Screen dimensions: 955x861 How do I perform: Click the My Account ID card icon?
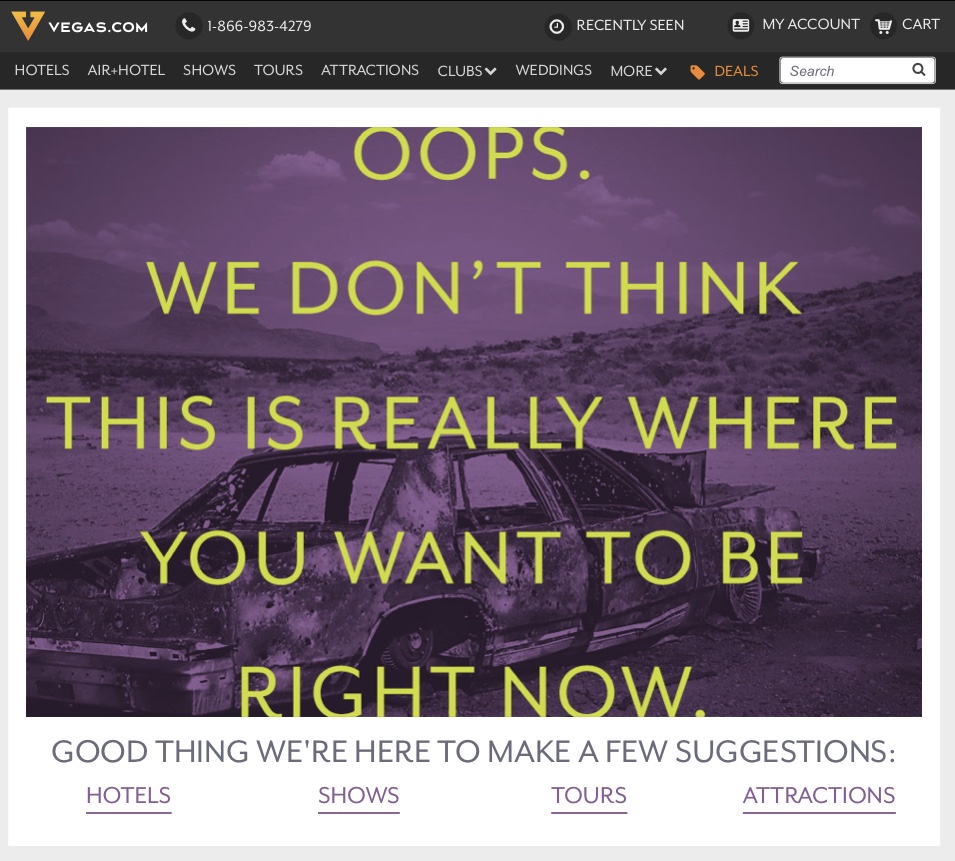tap(741, 26)
